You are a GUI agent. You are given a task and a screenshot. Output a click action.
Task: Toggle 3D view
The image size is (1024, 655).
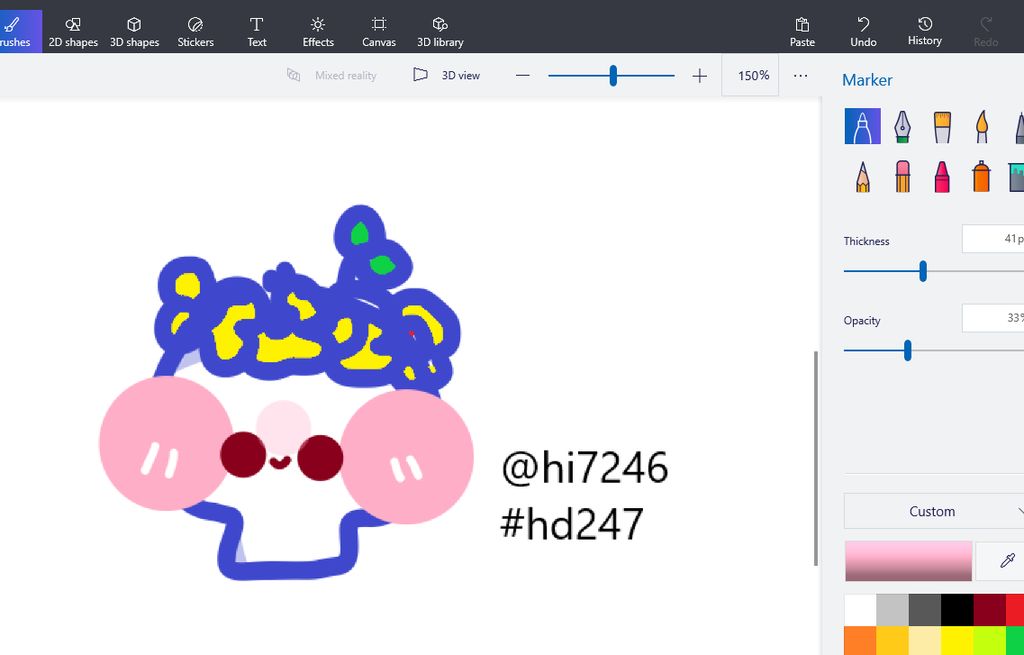(447, 75)
